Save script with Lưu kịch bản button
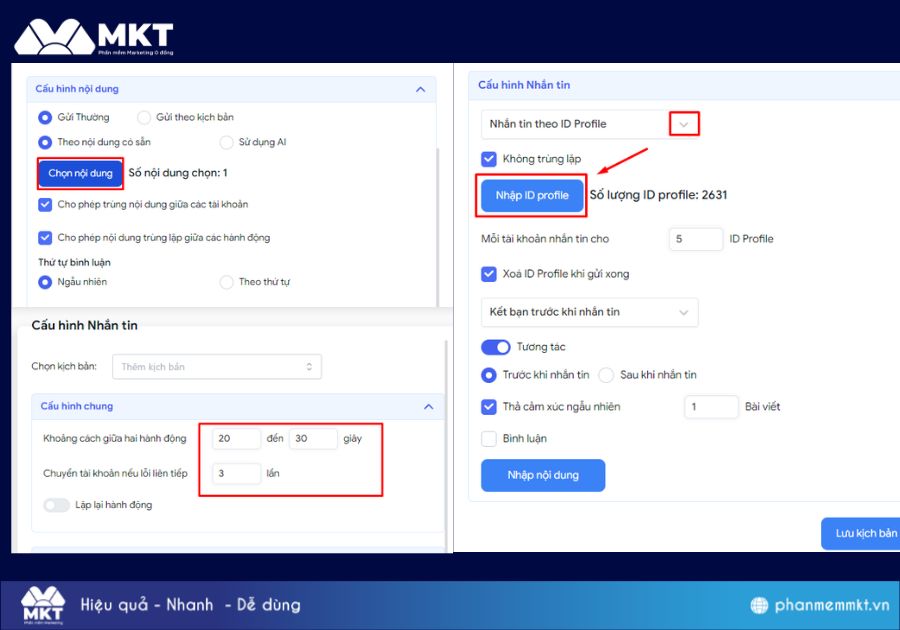 point(864,533)
